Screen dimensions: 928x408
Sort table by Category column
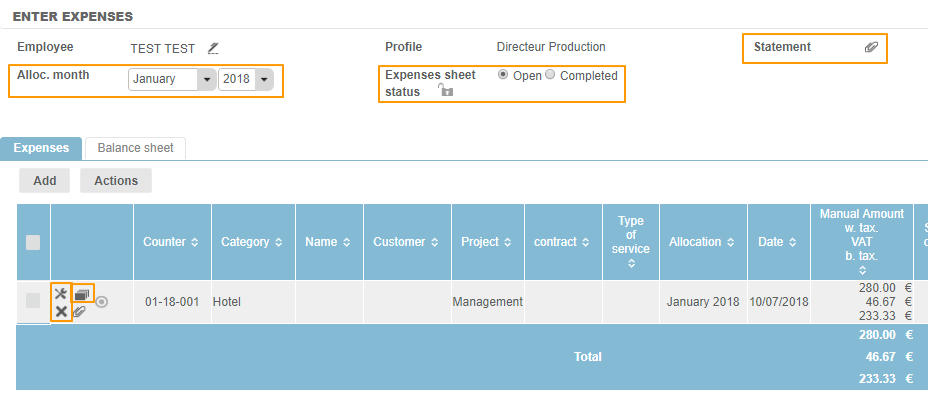(253, 242)
